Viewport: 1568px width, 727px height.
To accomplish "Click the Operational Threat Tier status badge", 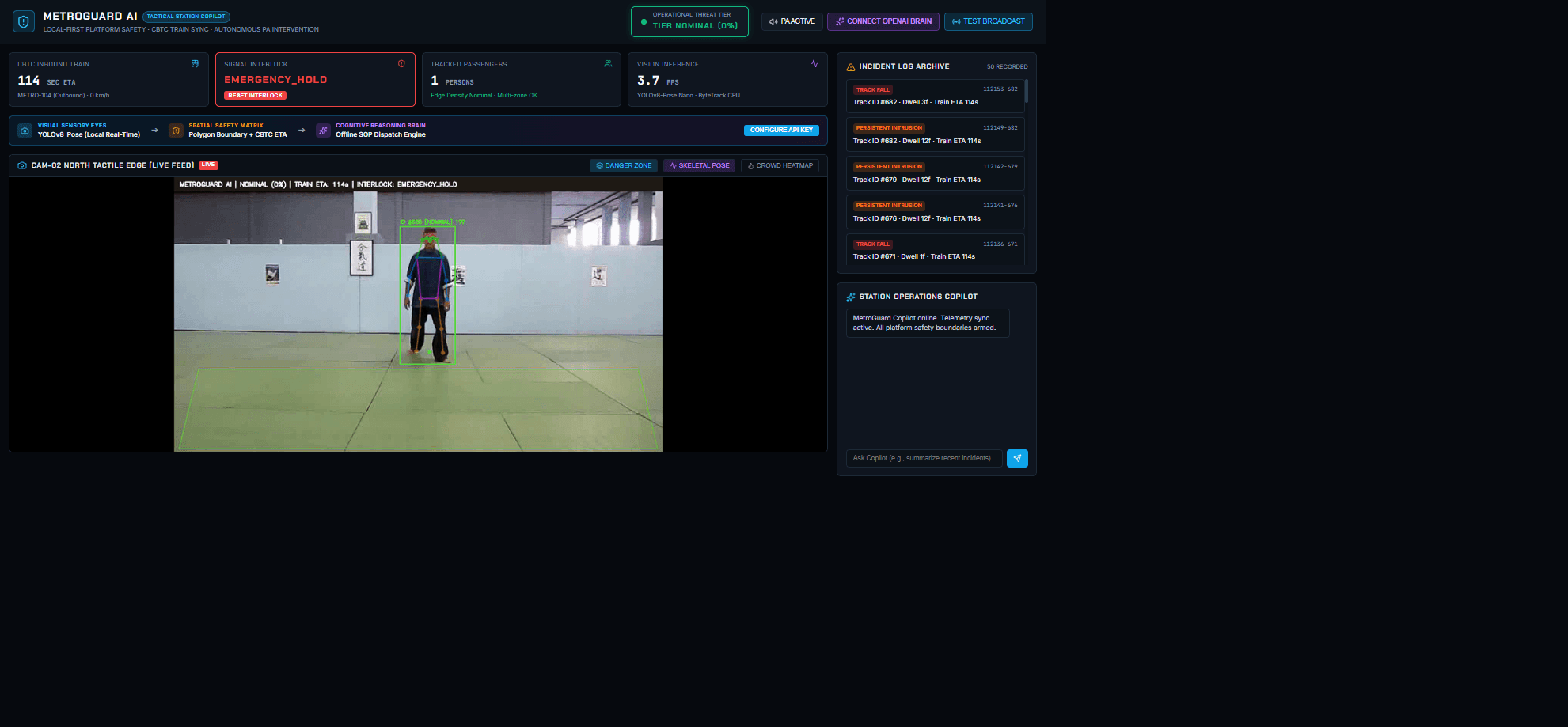I will (x=689, y=21).
